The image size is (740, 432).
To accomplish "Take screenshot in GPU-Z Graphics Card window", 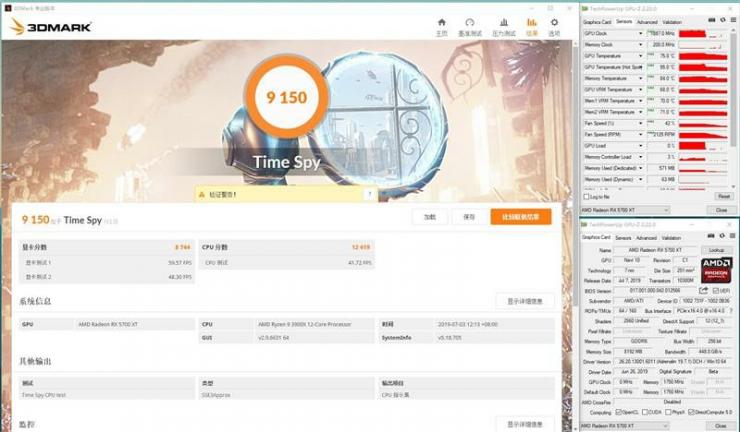I will click(x=711, y=236).
